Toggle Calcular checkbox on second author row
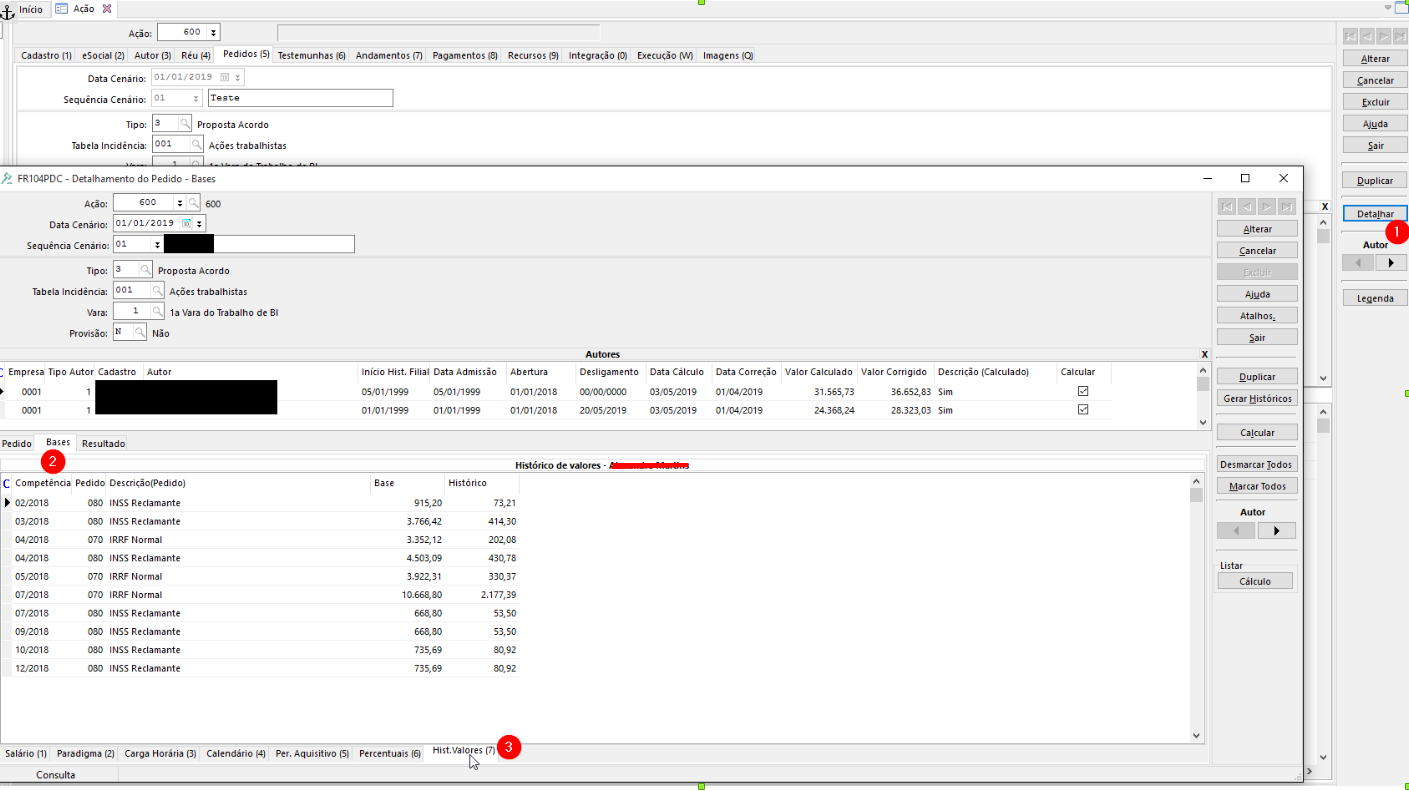1409x791 pixels. point(1083,410)
